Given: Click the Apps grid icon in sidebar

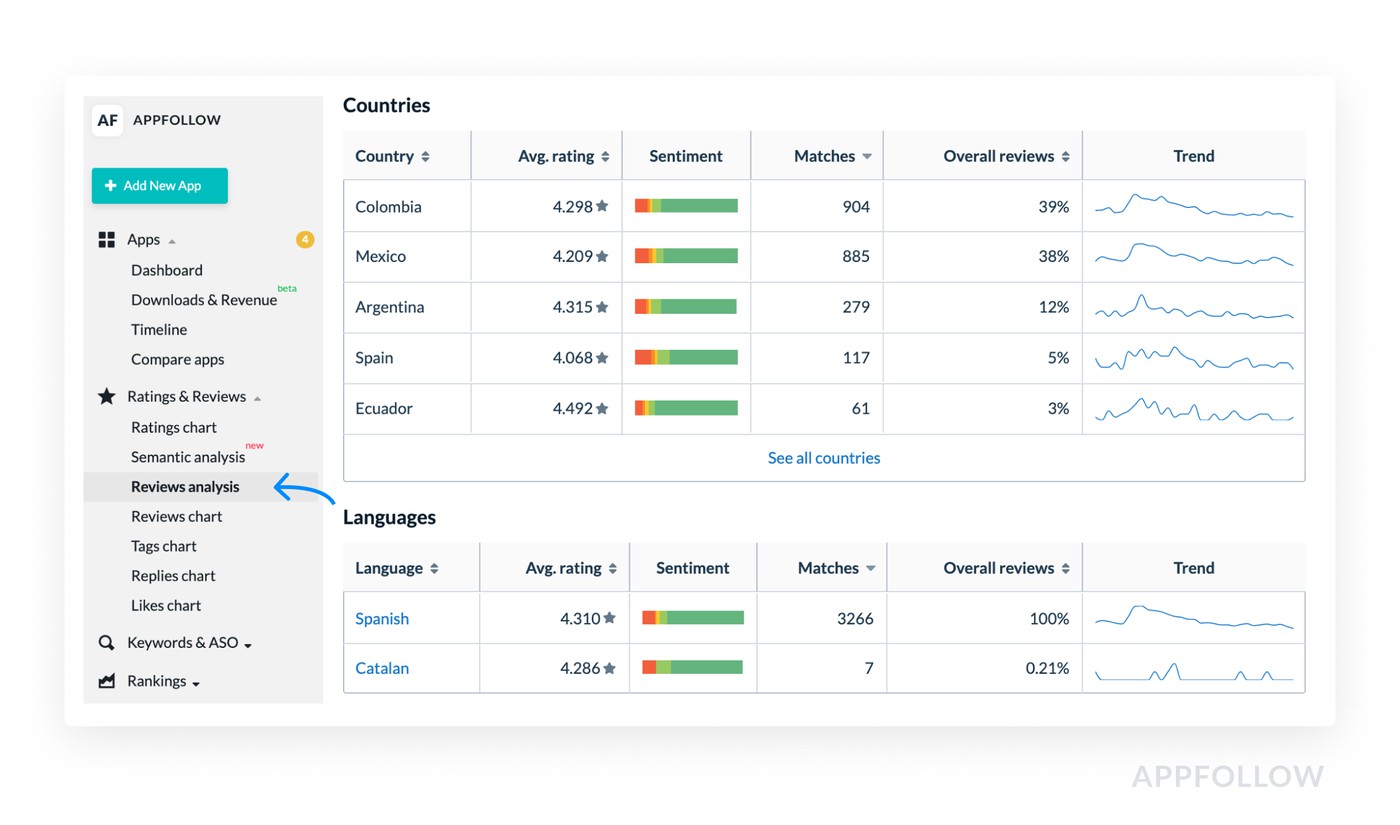Looking at the screenshot, I should tap(107, 240).
